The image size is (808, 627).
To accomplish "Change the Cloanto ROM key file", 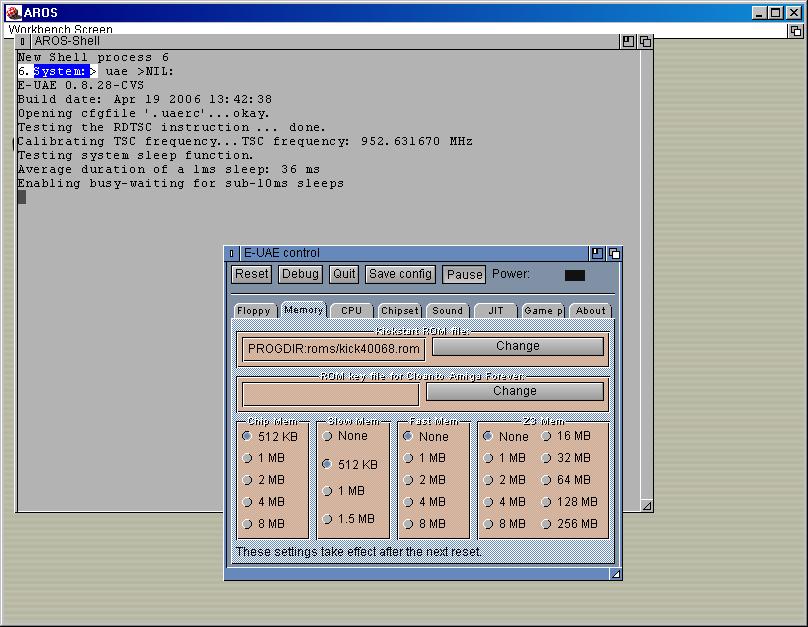I will [515, 391].
